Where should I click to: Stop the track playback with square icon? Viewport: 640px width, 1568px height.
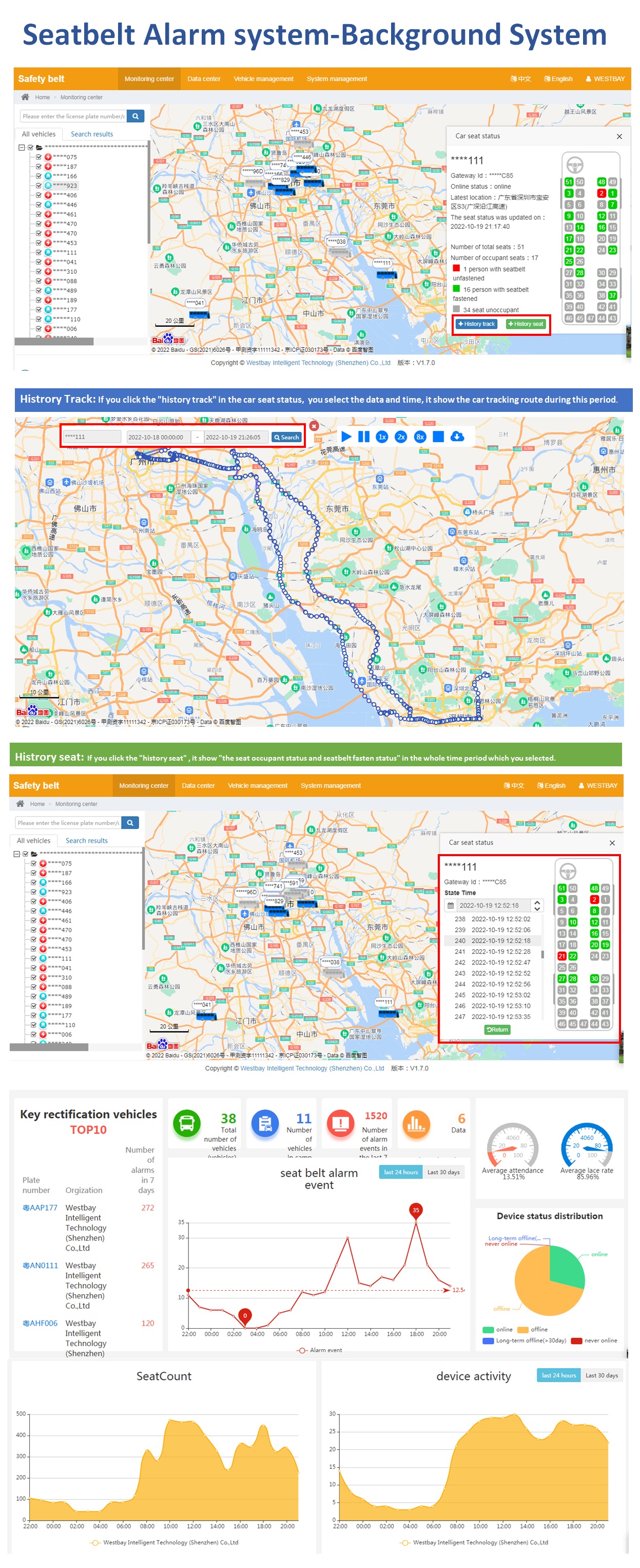click(x=438, y=437)
